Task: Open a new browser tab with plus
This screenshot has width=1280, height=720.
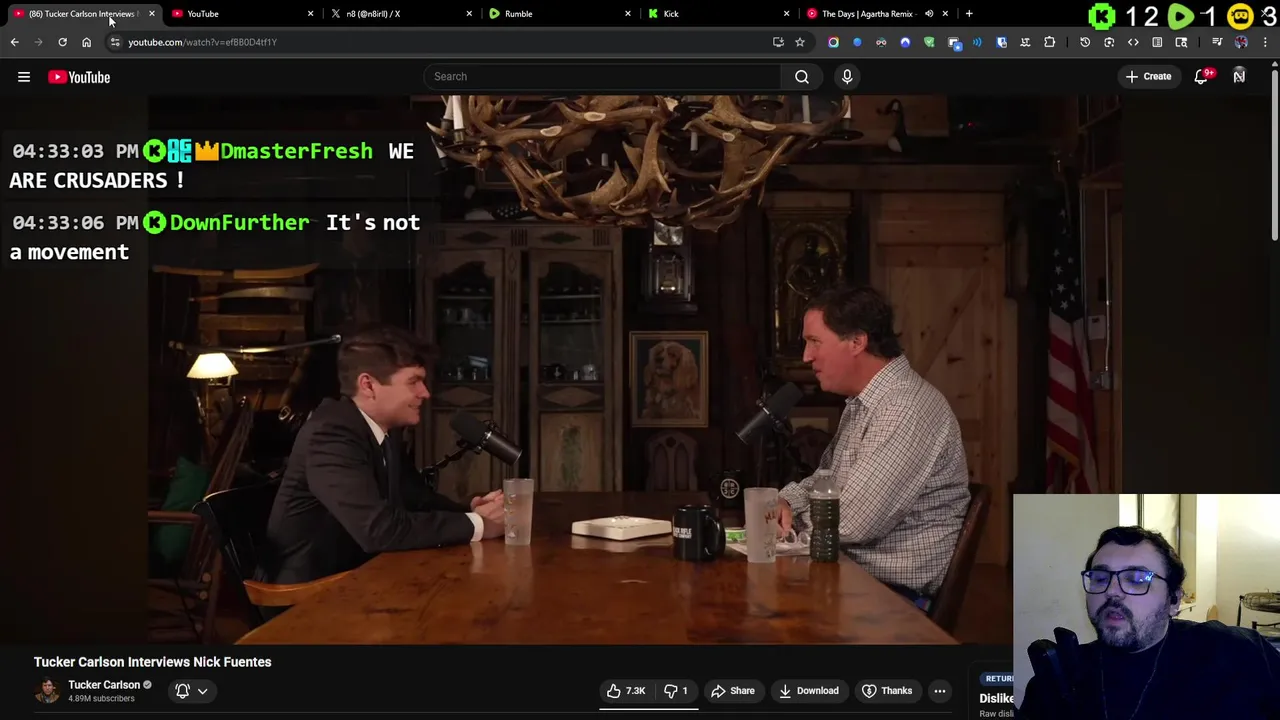Action: pos(969,14)
